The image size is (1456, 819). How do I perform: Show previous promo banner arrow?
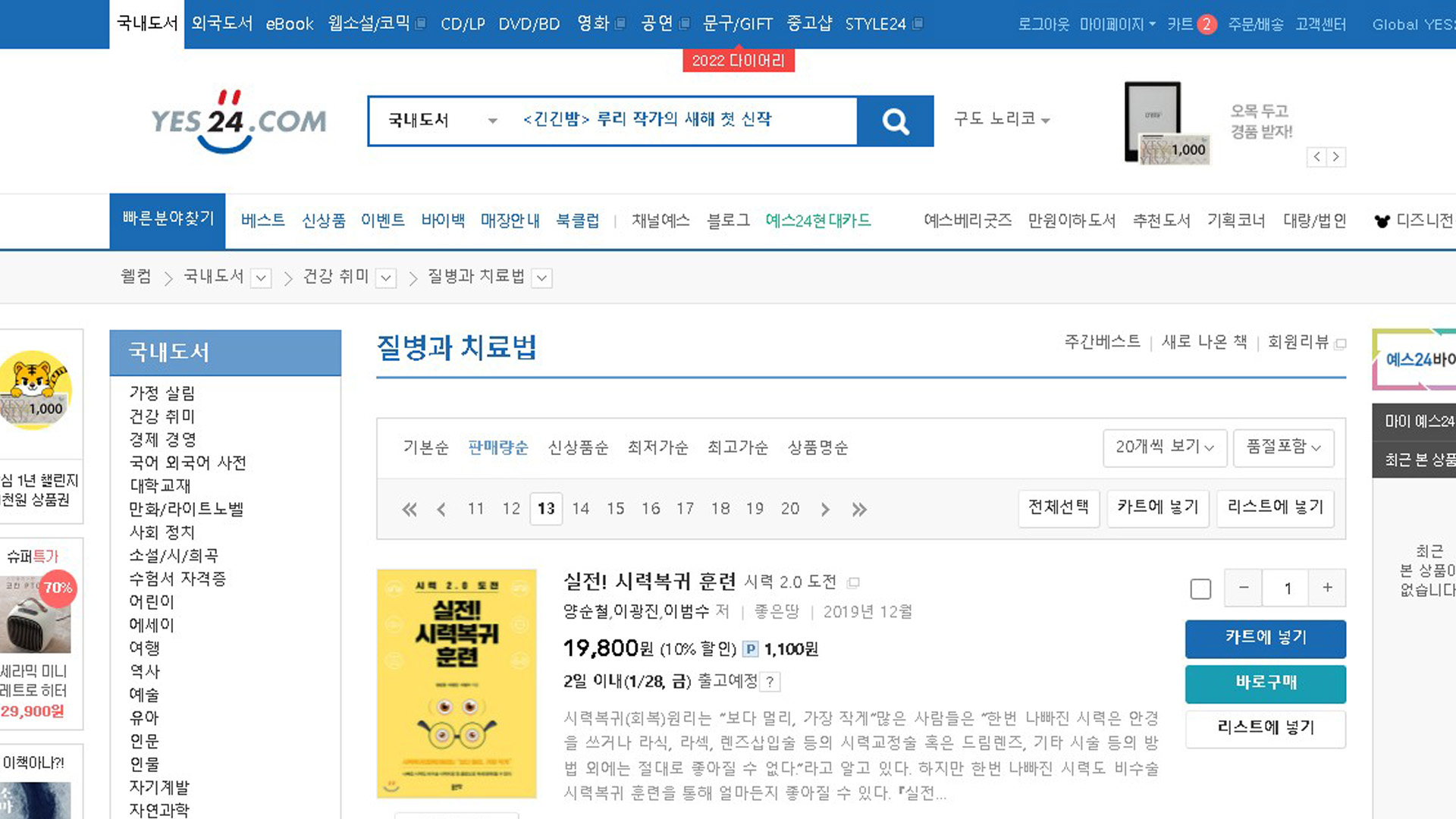point(1316,157)
